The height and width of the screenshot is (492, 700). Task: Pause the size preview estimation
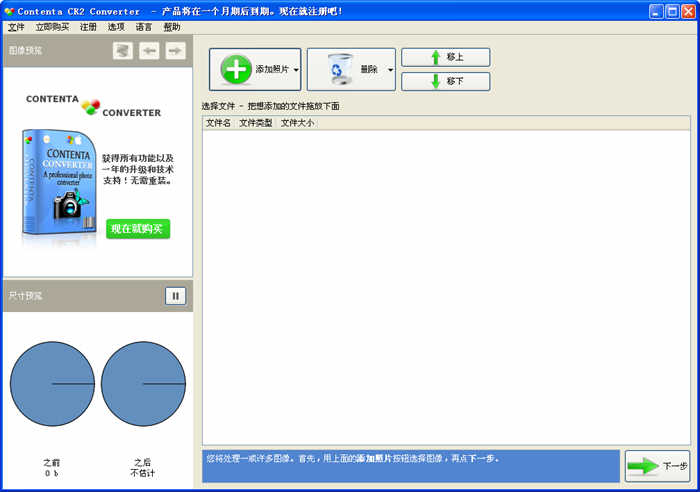175,296
